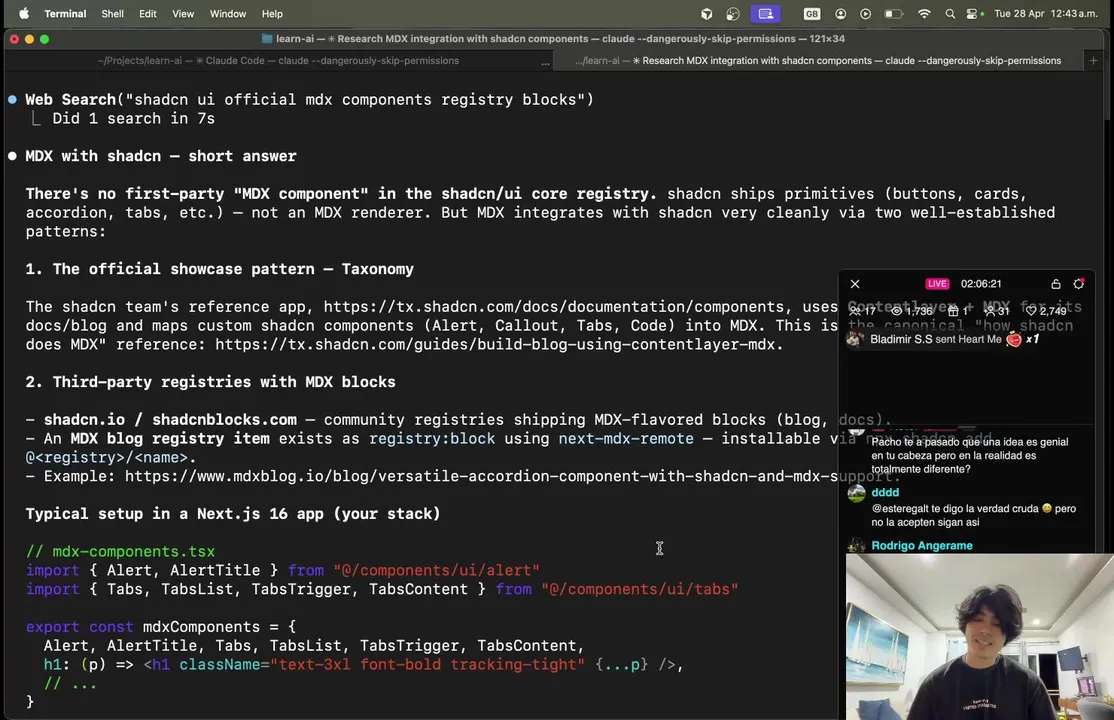Click the 'export const mdxComponents' line
Viewport: 1114px width, 720px height.
pos(161,627)
